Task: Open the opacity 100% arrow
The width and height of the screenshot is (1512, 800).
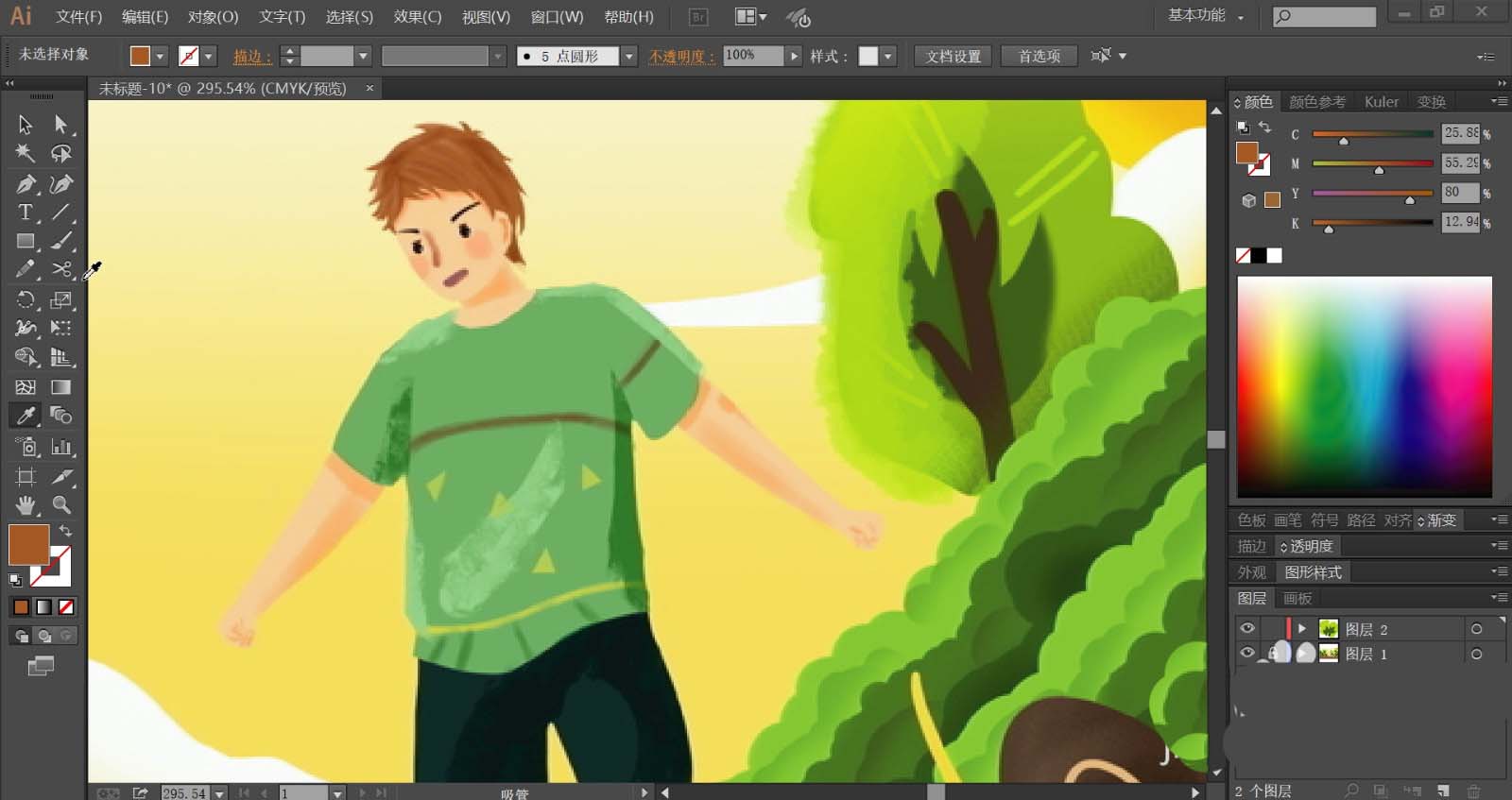Action: [795, 57]
